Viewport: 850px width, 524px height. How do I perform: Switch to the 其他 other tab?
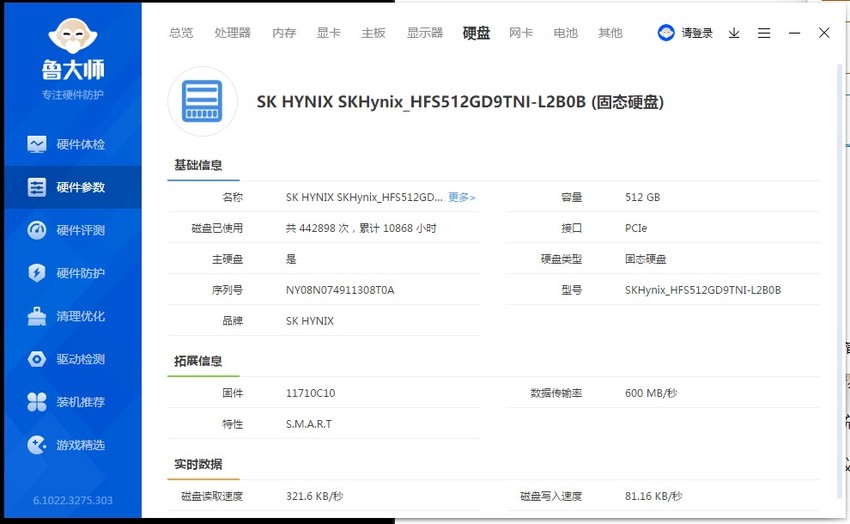[610, 33]
